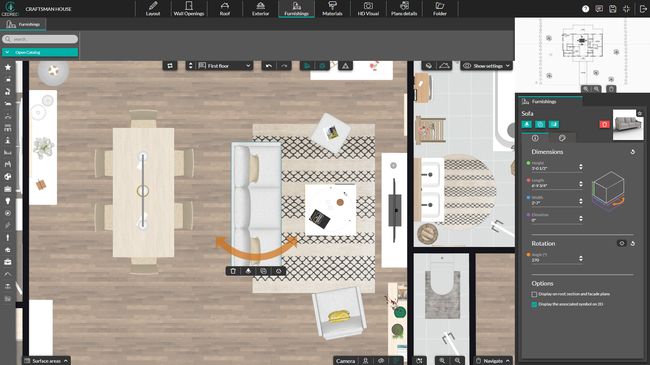This screenshot has height=365, width=650.
Task: Select the favorites star in sidebar
Action: tap(8, 67)
